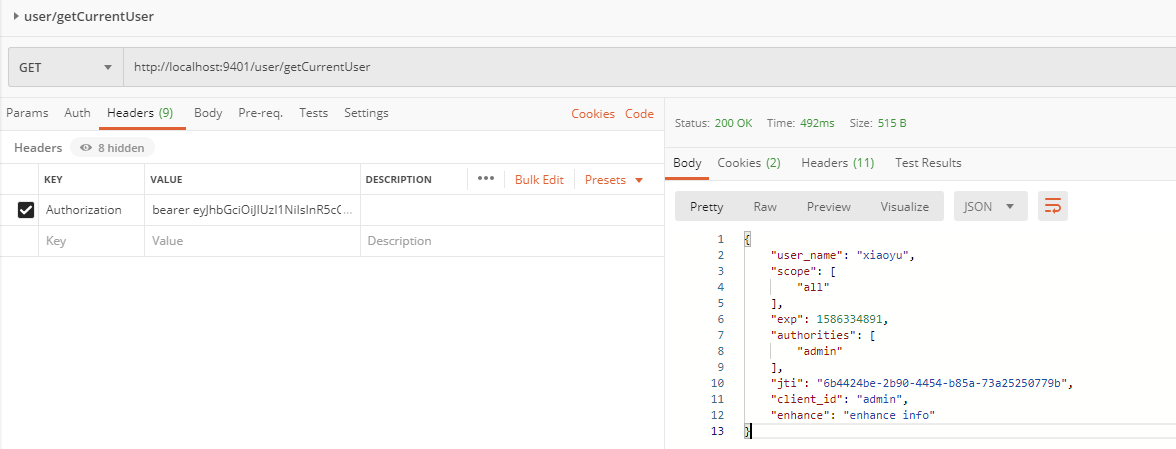Image resolution: width=1176 pixels, height=449 pixels.
Task: Click the DESCRIPTION column header
Action: (398, 180)
